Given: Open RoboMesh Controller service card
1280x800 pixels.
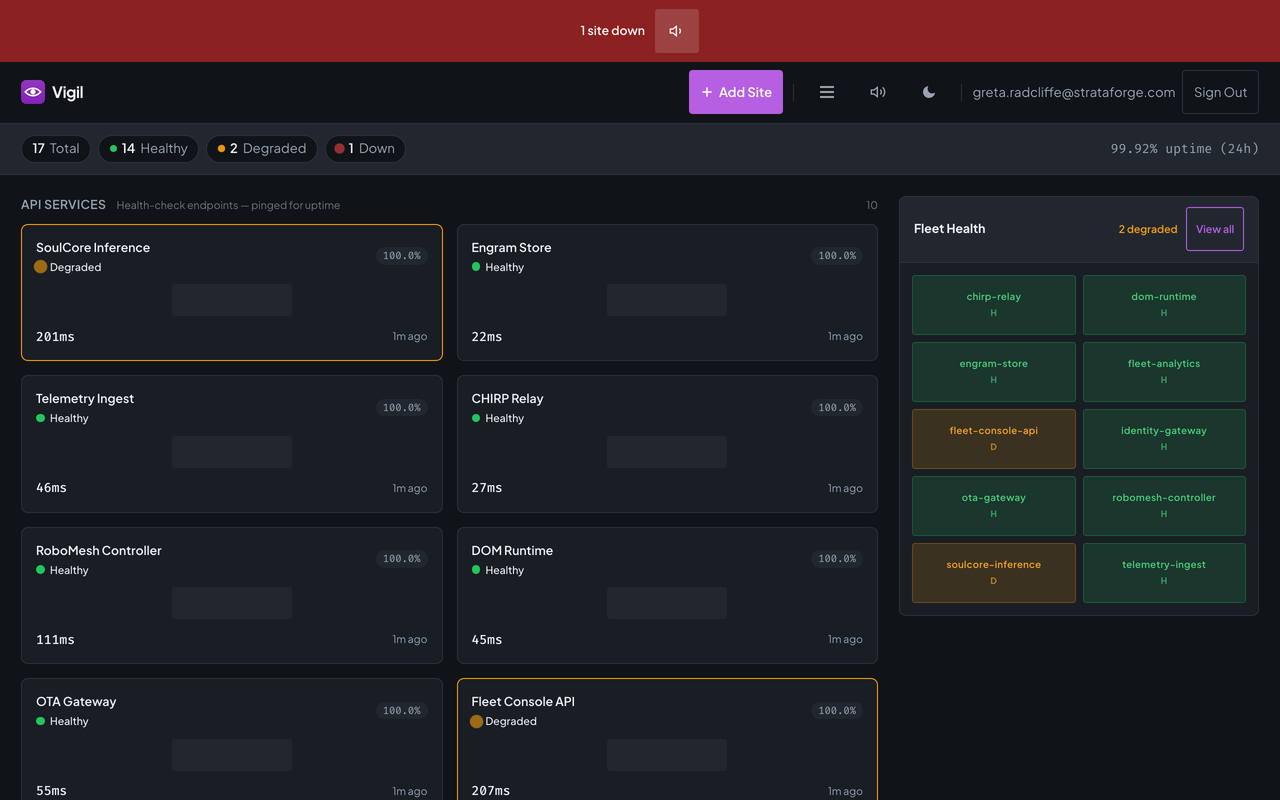Looking at the screenshot, I should click(232, 595).
